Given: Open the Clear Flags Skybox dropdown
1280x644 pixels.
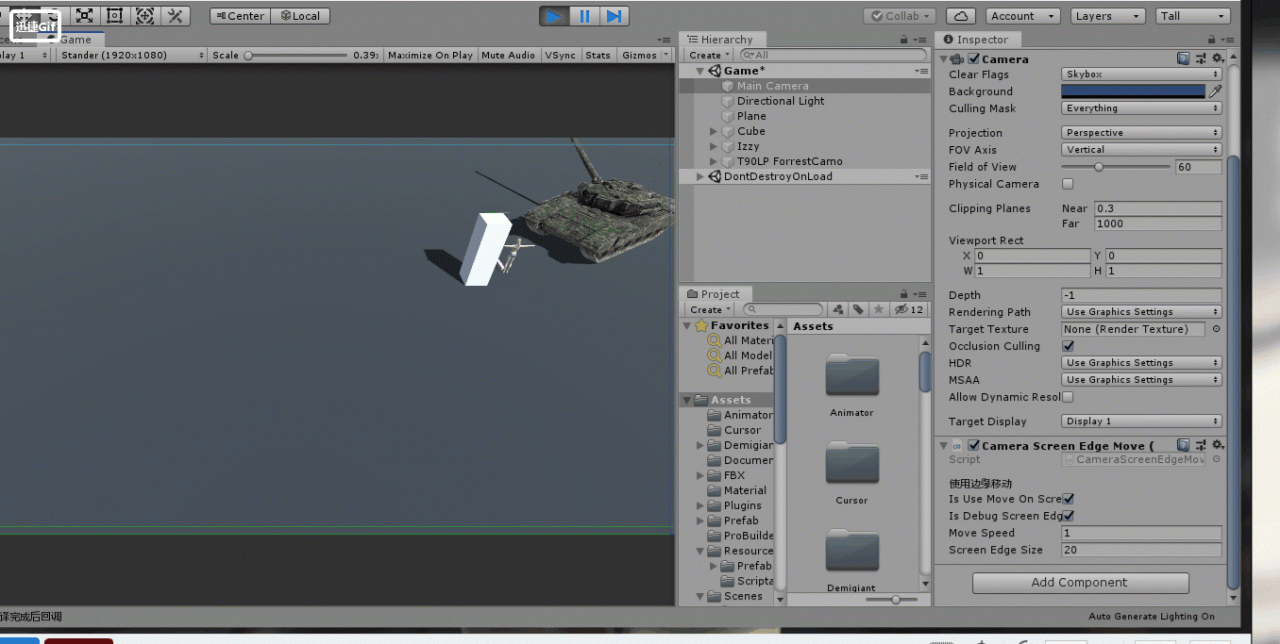Looking at the screenshot, I should [1141, 74].
